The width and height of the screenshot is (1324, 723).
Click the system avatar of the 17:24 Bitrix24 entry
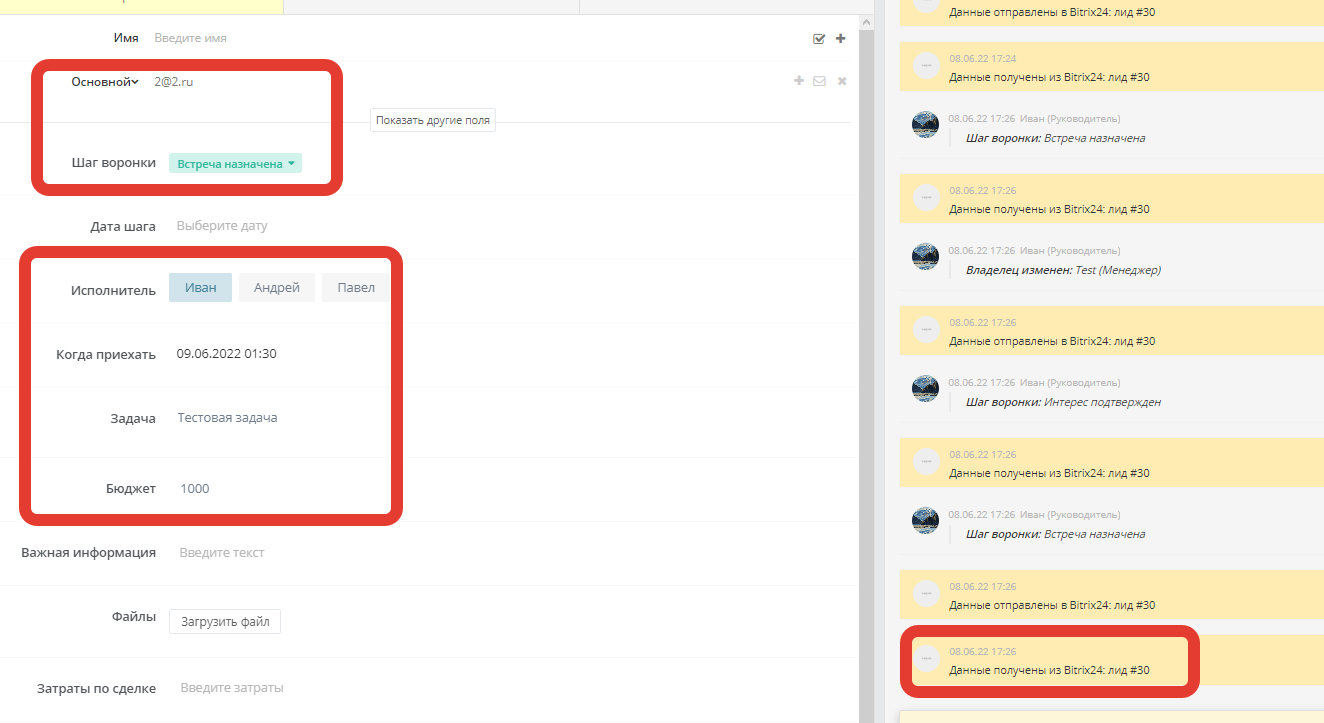pyautogui.click(x=925, y=65)
